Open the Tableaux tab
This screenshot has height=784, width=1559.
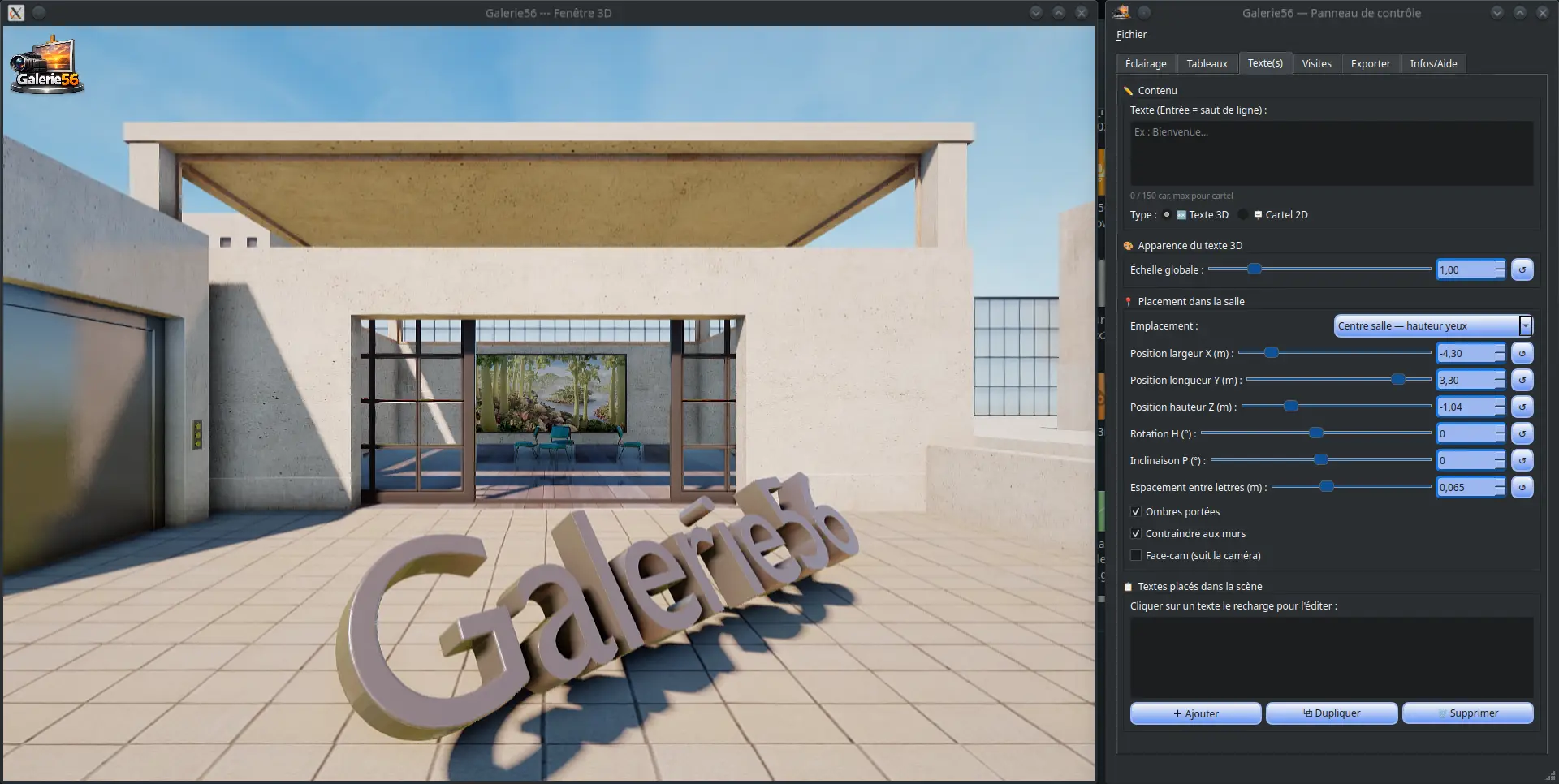1207,64
